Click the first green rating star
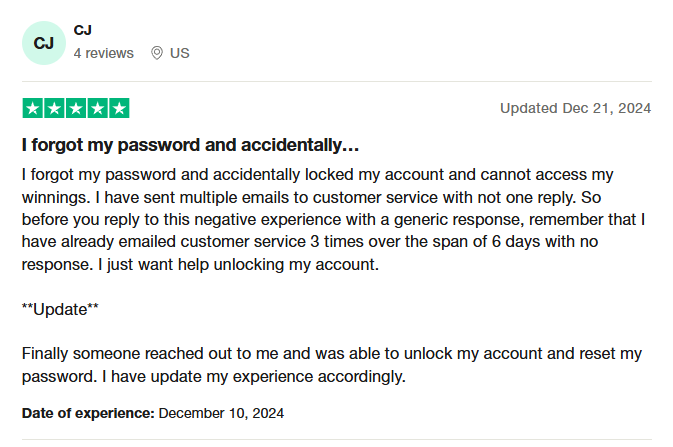The image size is (673, 447). point(33,108)
